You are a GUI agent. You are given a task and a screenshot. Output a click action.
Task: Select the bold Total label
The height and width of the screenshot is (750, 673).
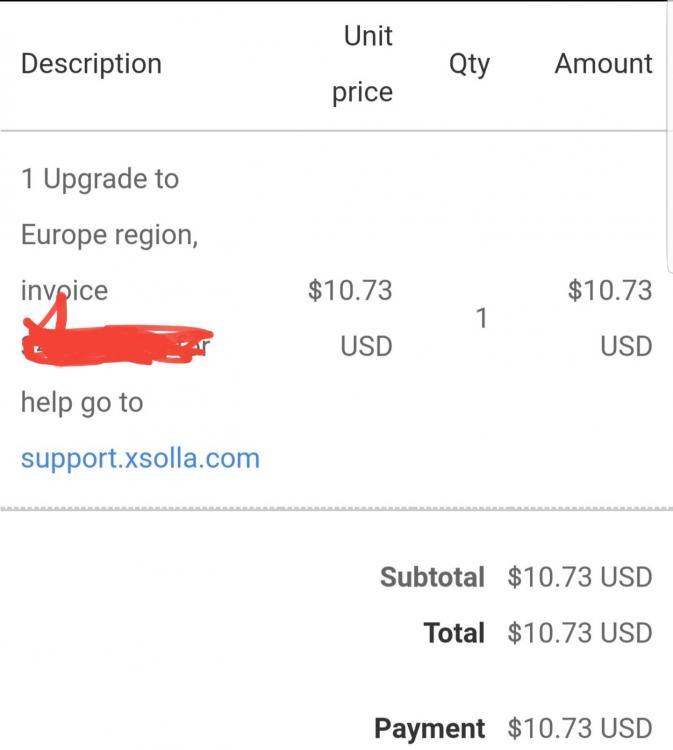[454, 633]
